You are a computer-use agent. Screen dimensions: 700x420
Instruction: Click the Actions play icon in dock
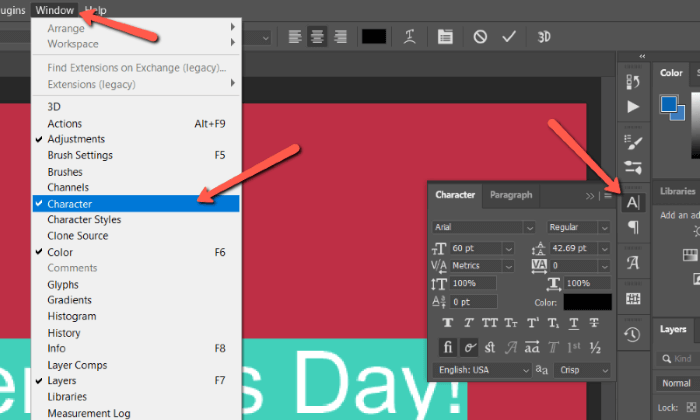pyautogui.click(x=632, y=106)
